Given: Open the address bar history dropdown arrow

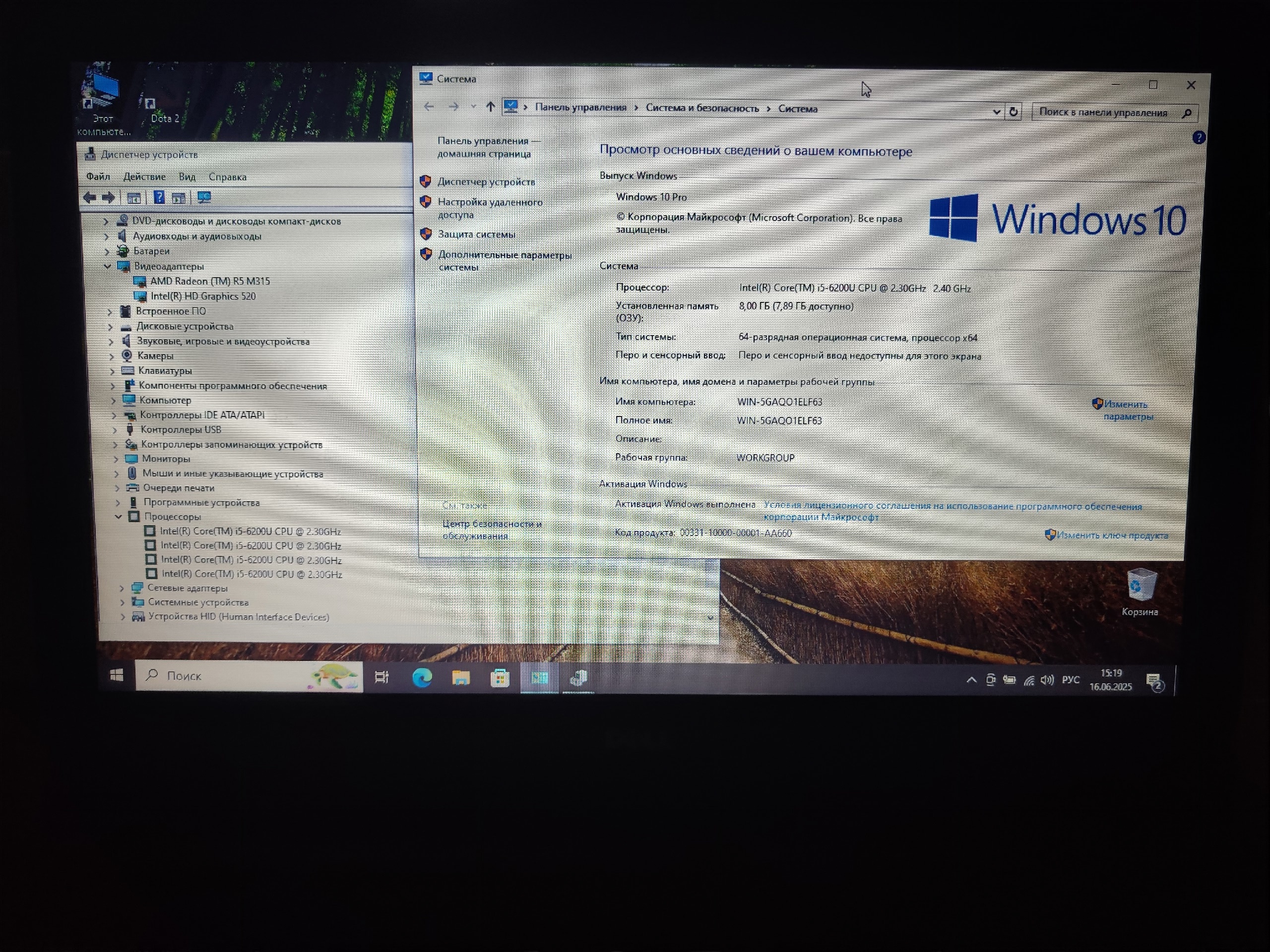Looking at the screenshot, I should click(x=997, y=112).
